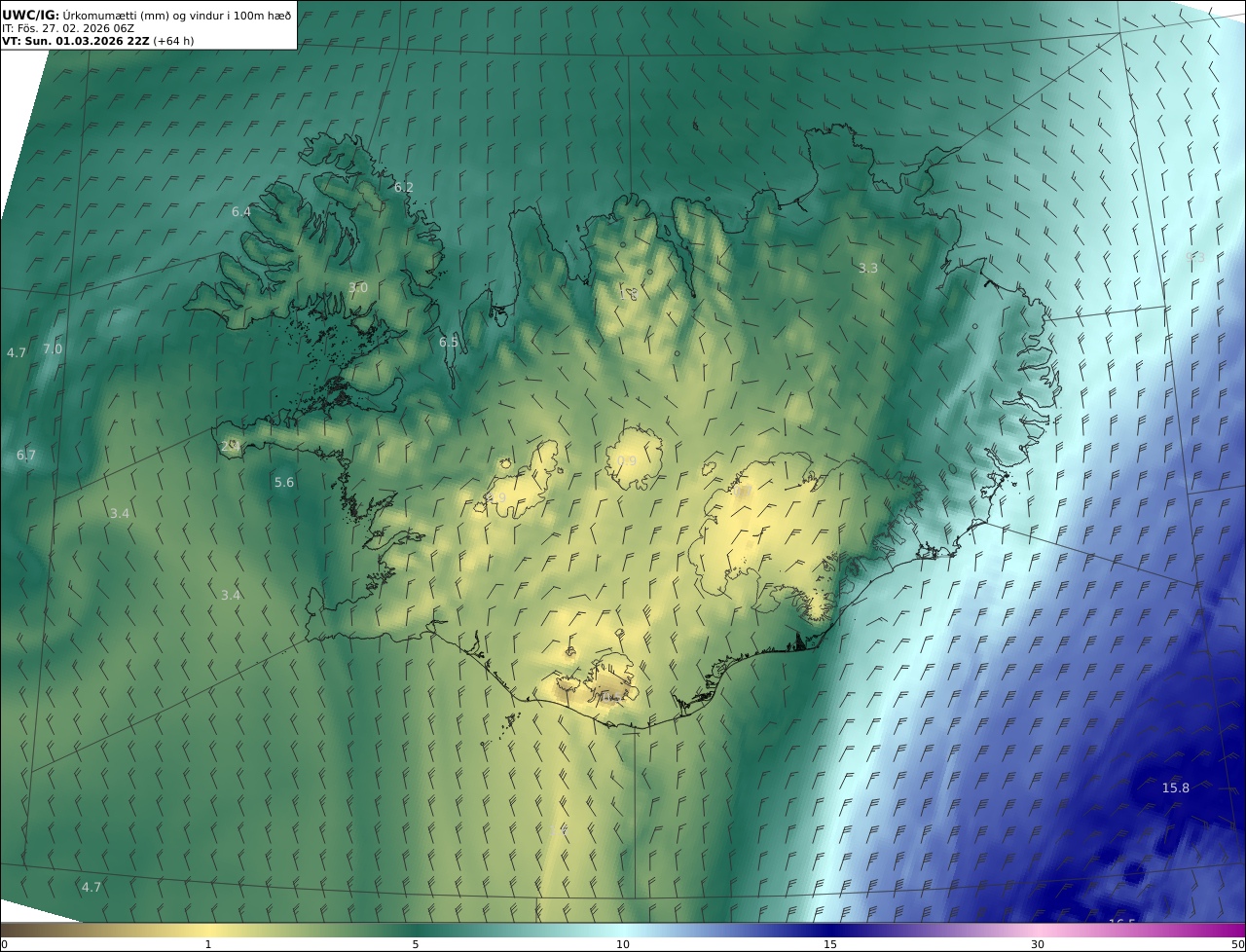This screenshot has height=952, width=1246.
Task: Click the colour scale label 15
Action: coord(830,944)
